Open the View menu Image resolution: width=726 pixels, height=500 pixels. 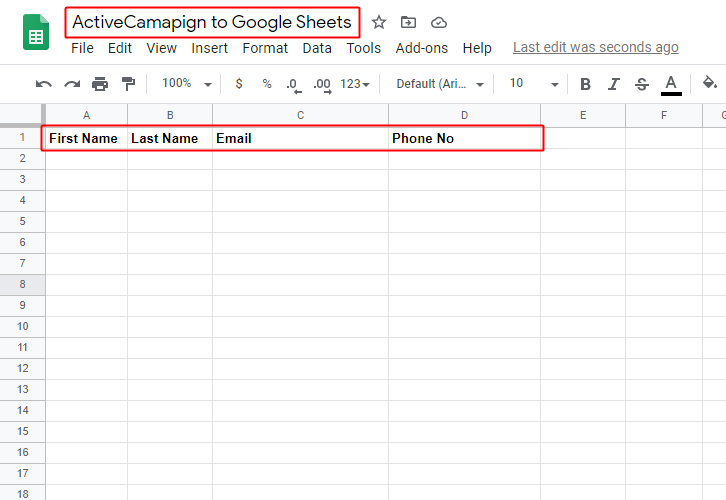tap(162, 48)
